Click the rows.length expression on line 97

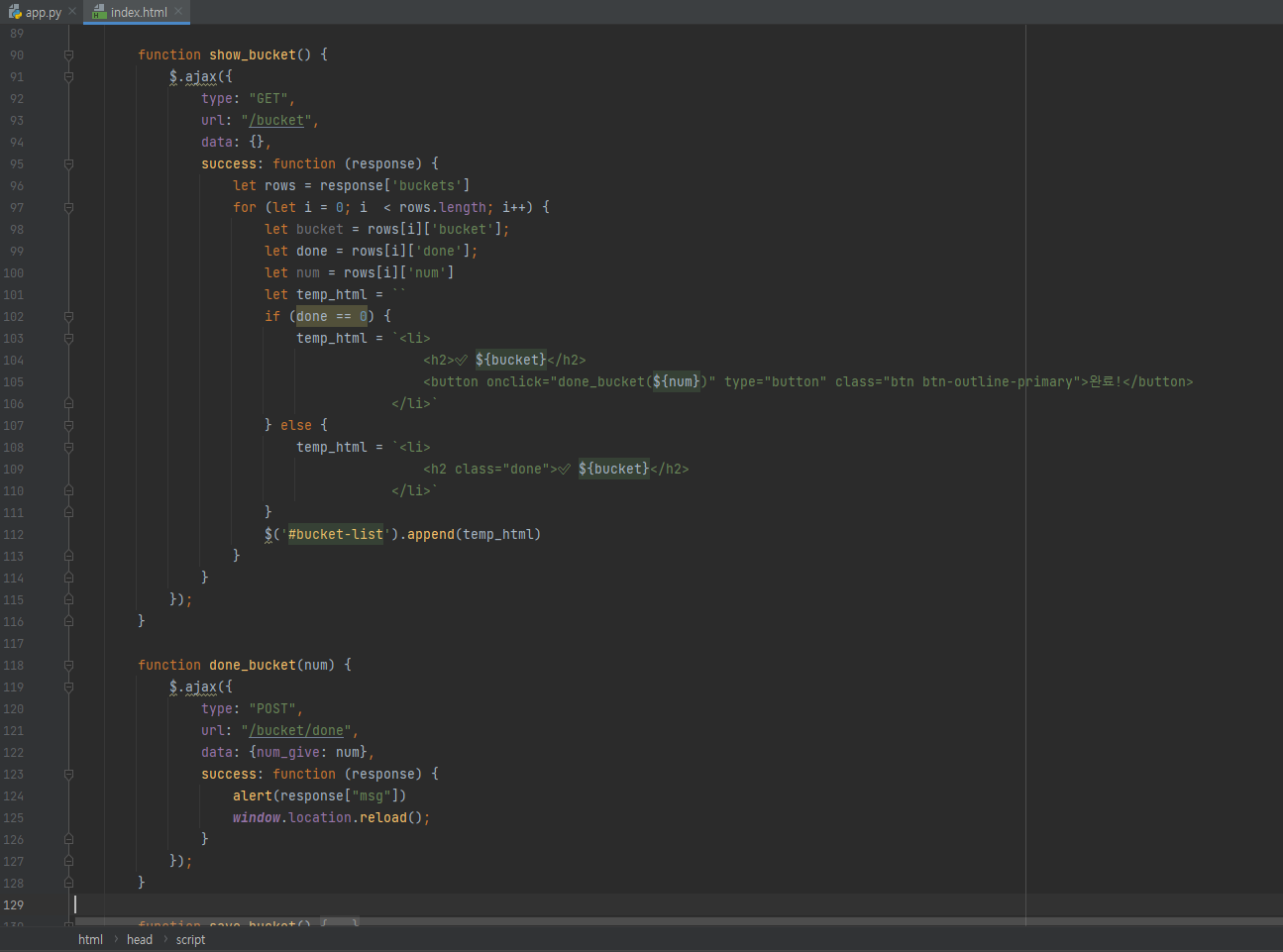point(443,207)
